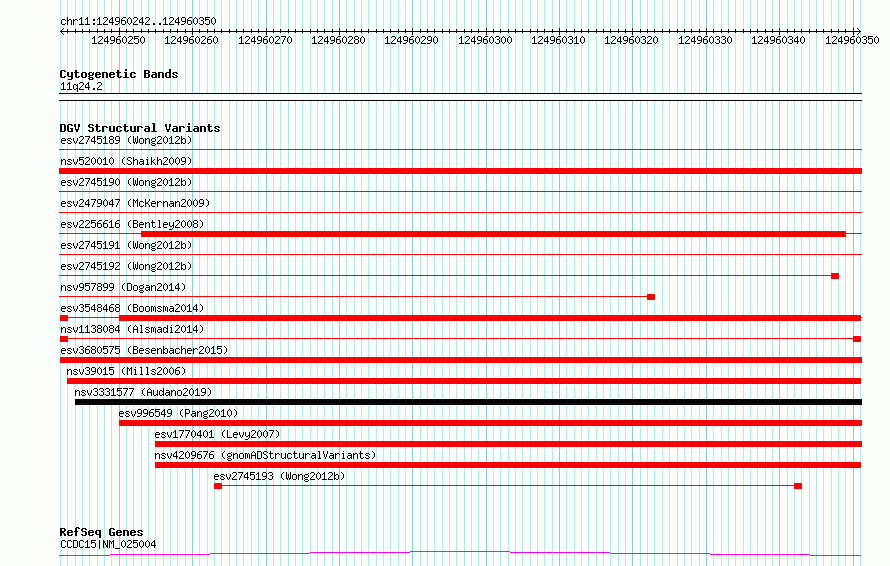Open variant nsv4209676 (gnomADStructuralVariants)
Screen dimensions: 890x566
pos(265,455)
